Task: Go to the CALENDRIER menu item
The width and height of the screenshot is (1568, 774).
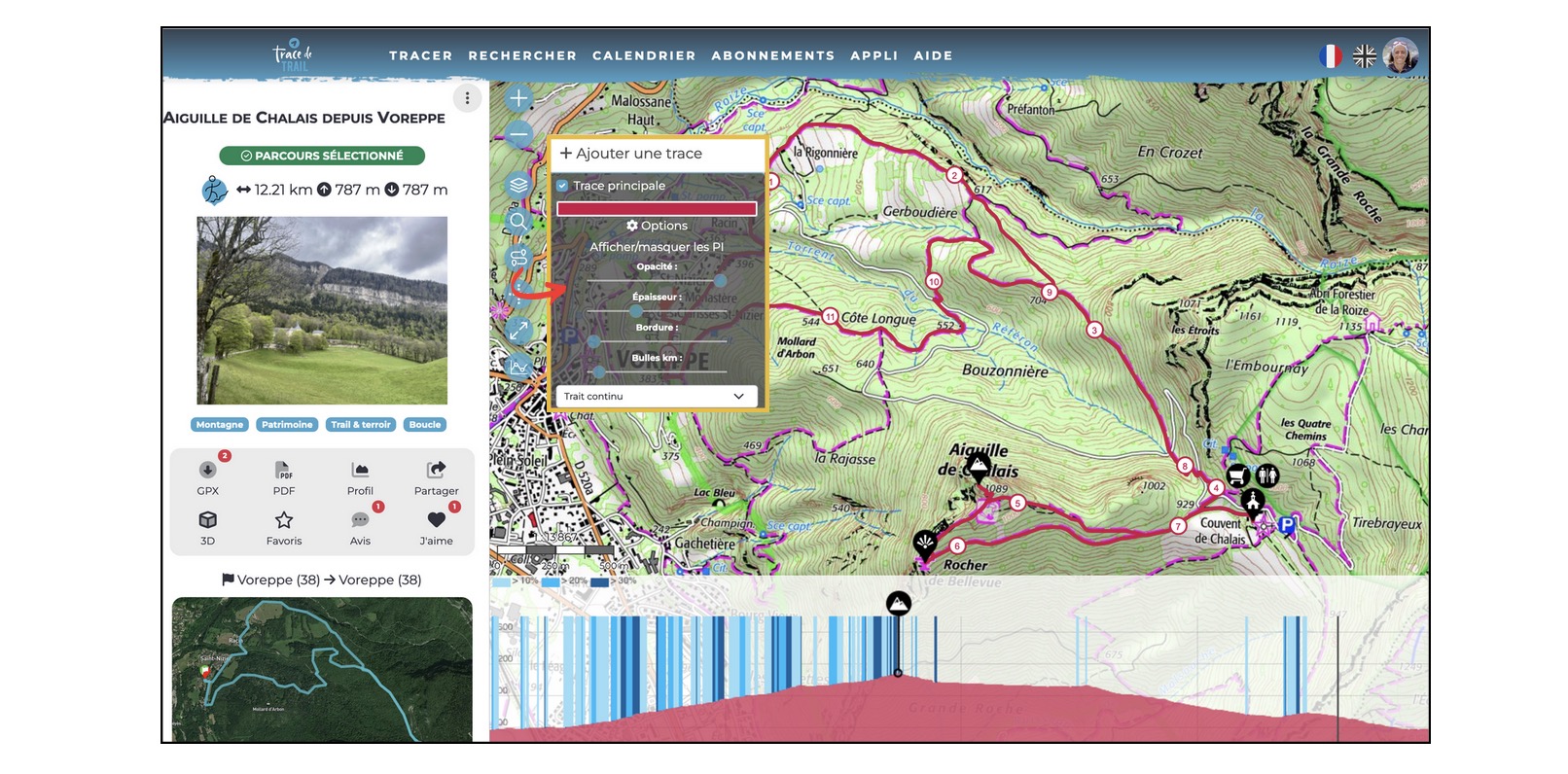Action: tap(644, 56)
